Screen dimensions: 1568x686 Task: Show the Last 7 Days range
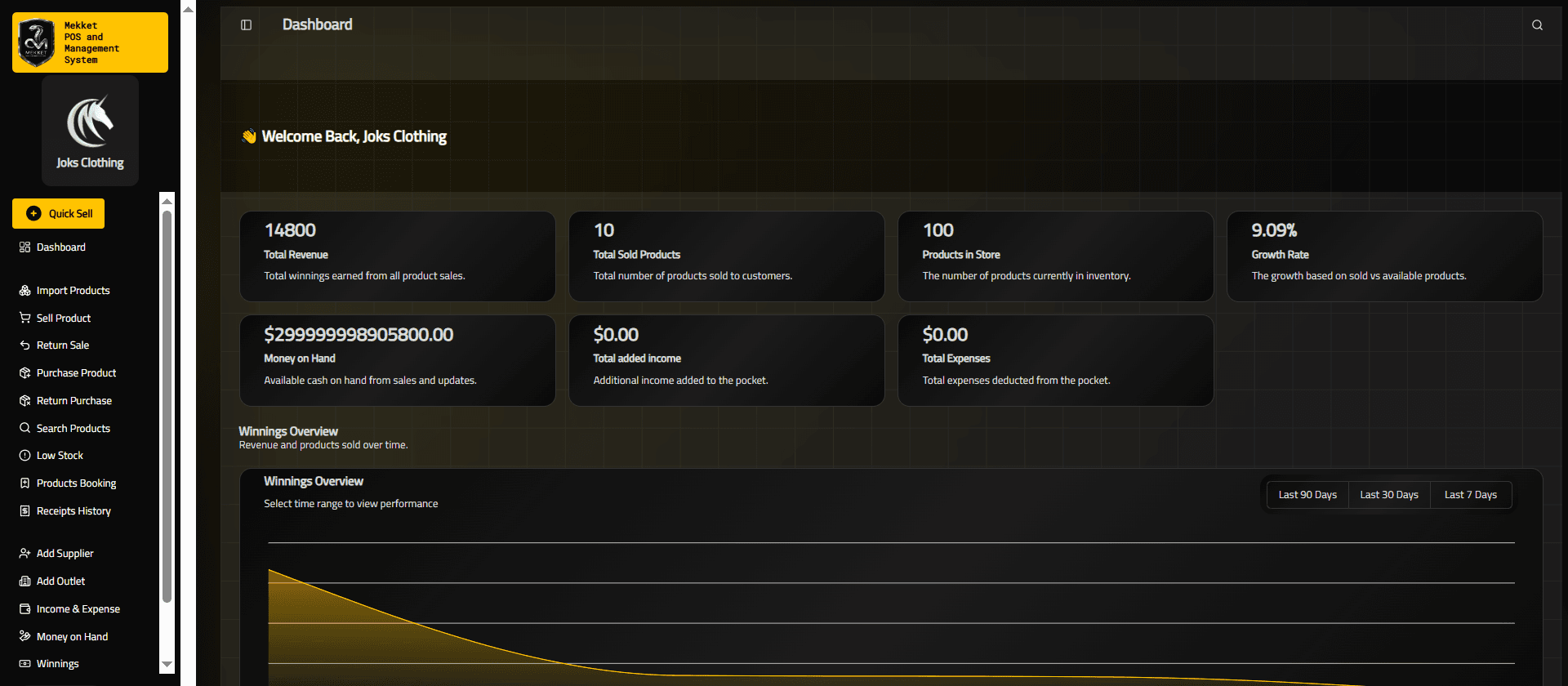(x=1470, y=495)
